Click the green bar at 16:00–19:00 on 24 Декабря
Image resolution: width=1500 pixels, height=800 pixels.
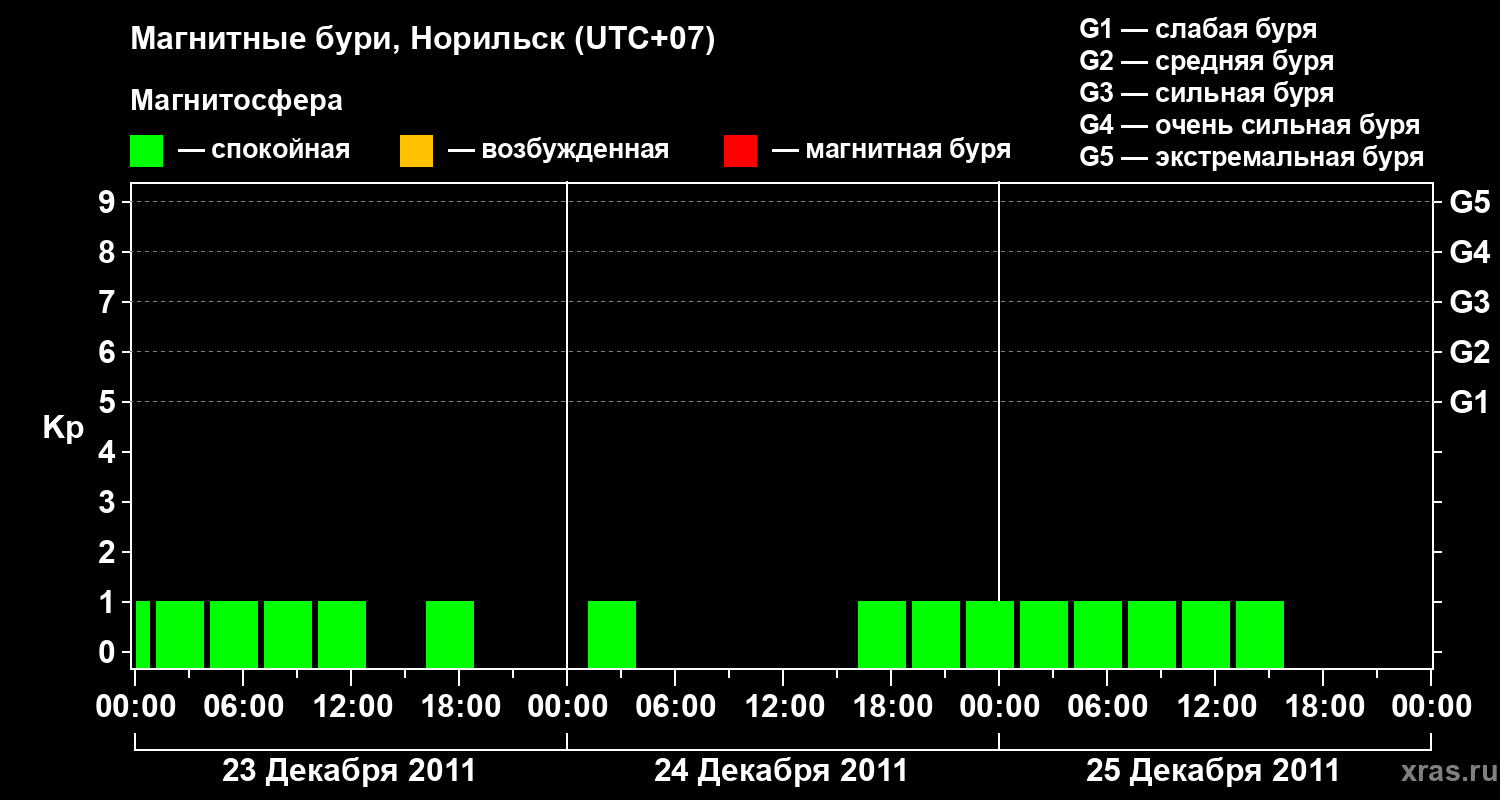882,634
